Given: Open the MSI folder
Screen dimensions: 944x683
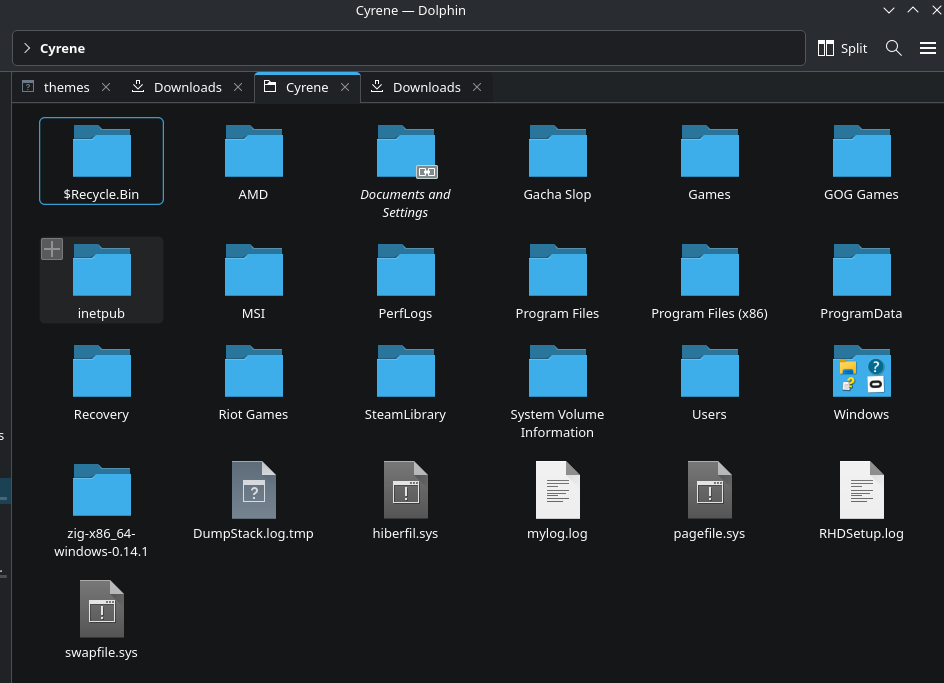Looking at the screenshot, I should point(253,270).
